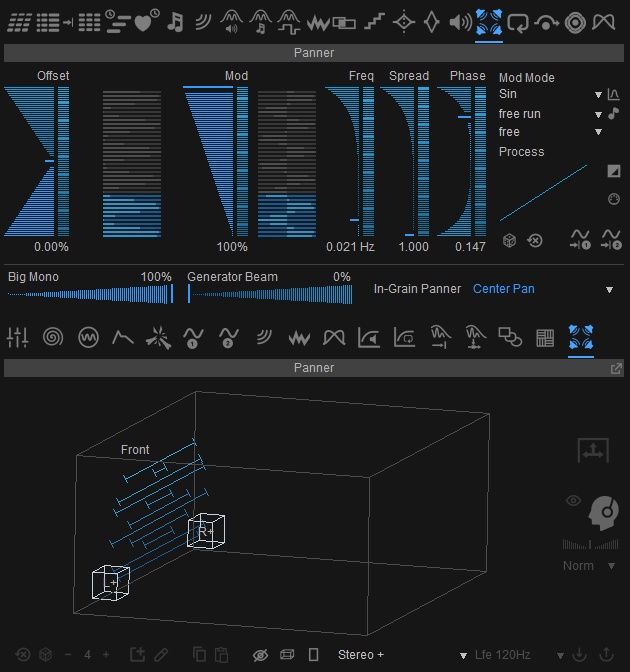
Task: Toggle the Process curve square icon
Action: [x=614, y=171]
